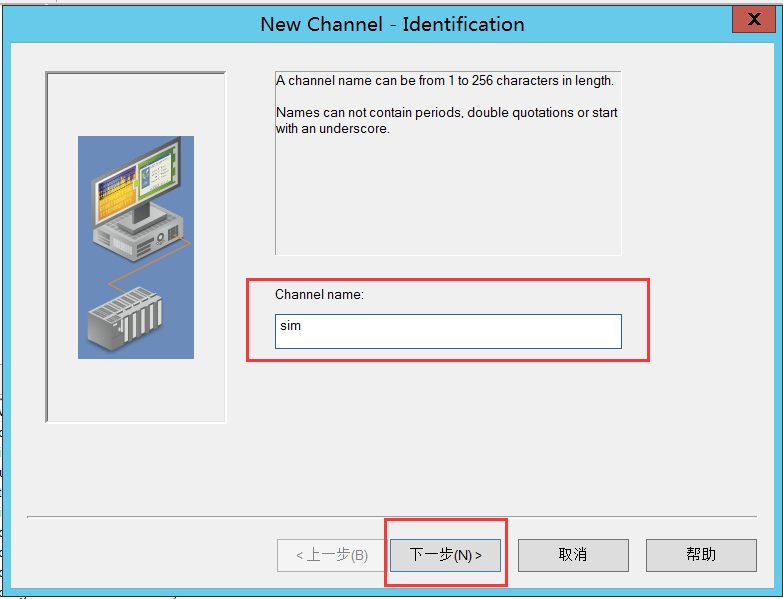Click the PLC rack in the illustration
The image size is (783, 599).
point(124,320)
